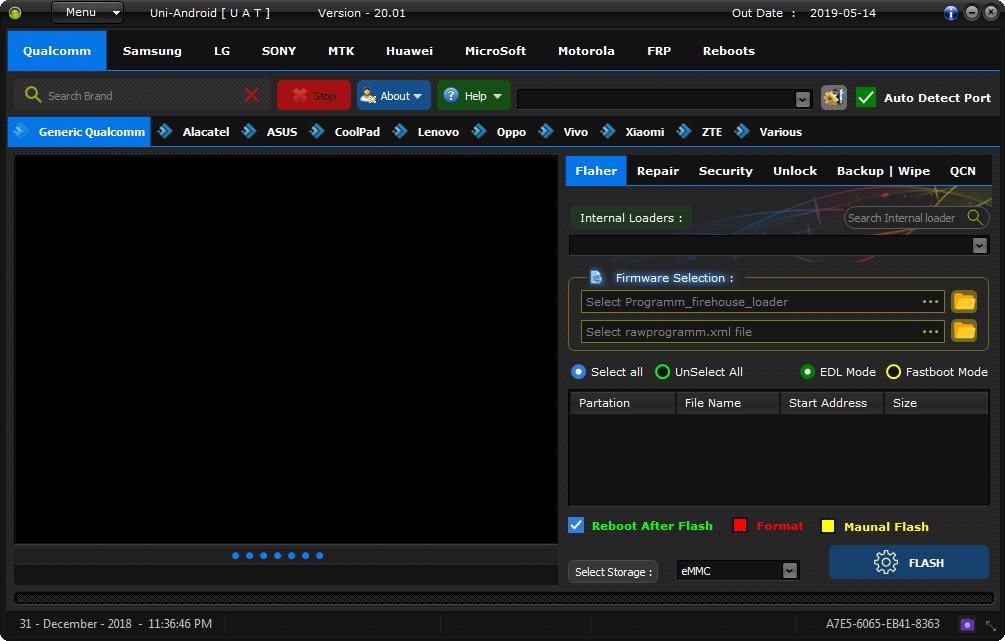Viewport: 1005px width, 641px height.
Task: Switch to the LG tab
Action: coord(222,51)
